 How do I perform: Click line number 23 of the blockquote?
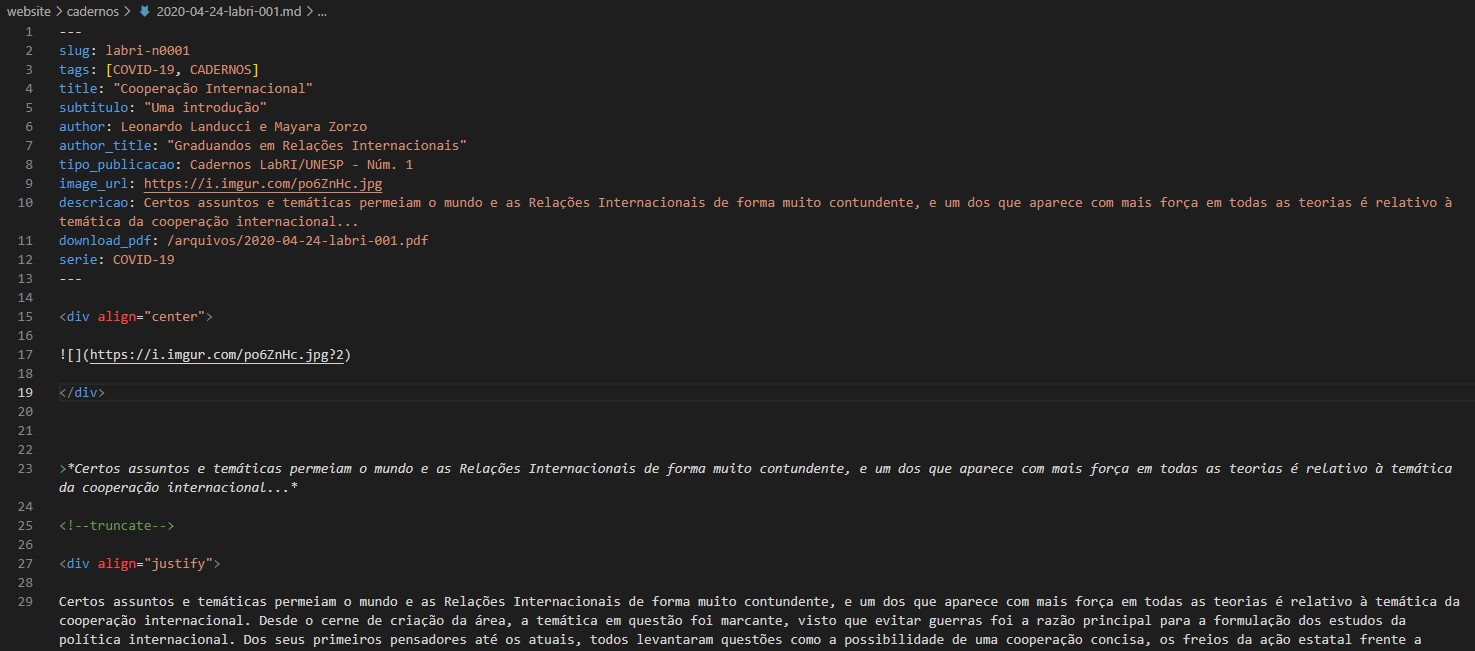pyautogui.click(x=26, y=469)
